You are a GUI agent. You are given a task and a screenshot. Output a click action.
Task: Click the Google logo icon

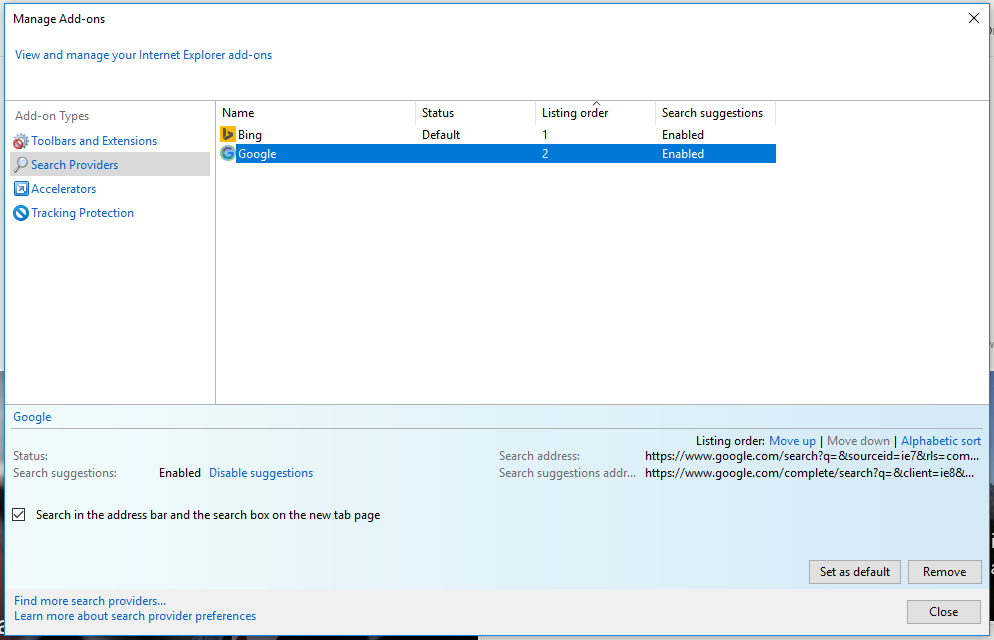pyautogui.click(x=228, y=153)
